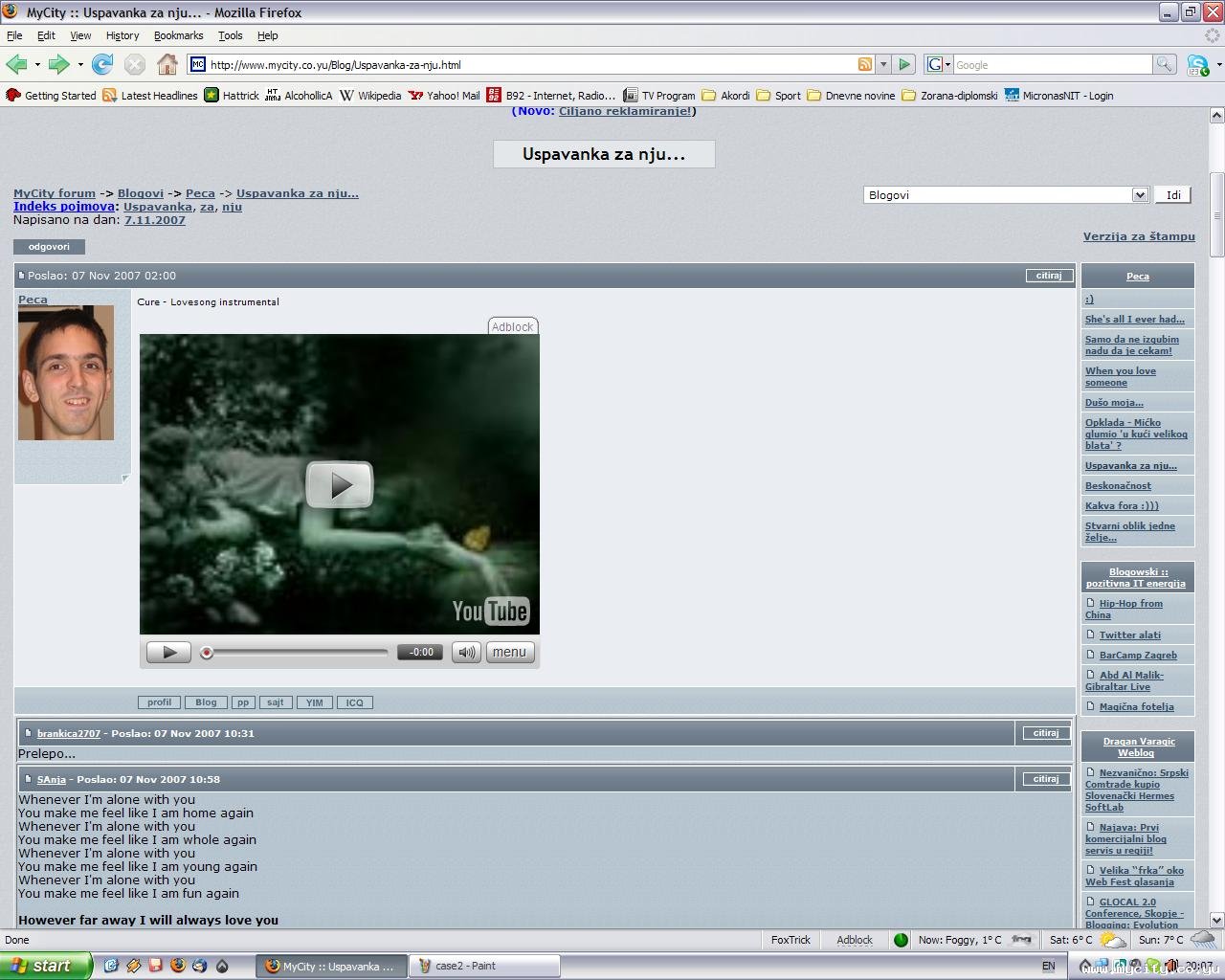Image resolution: width=1225 pixels, height=980 pixels.
Task: Open the address bar URL history dropdown
Action: (x=883, y=64)
